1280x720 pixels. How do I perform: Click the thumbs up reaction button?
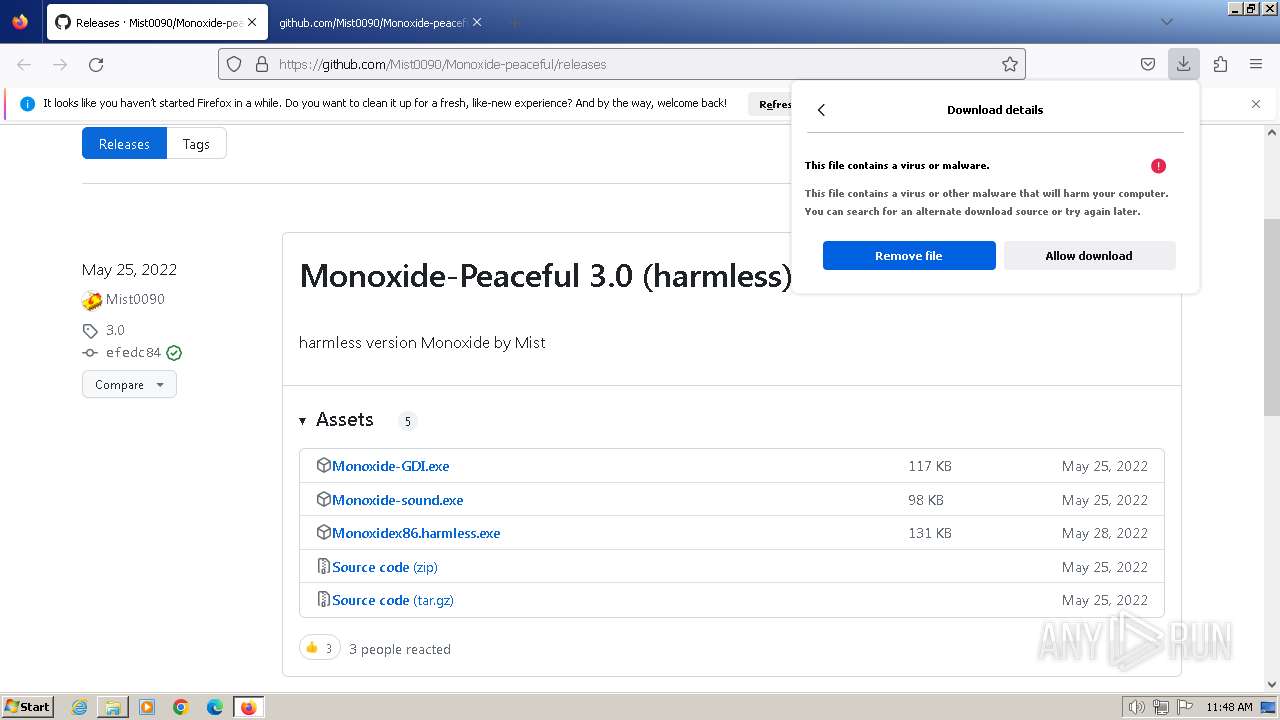pos(320,648)
